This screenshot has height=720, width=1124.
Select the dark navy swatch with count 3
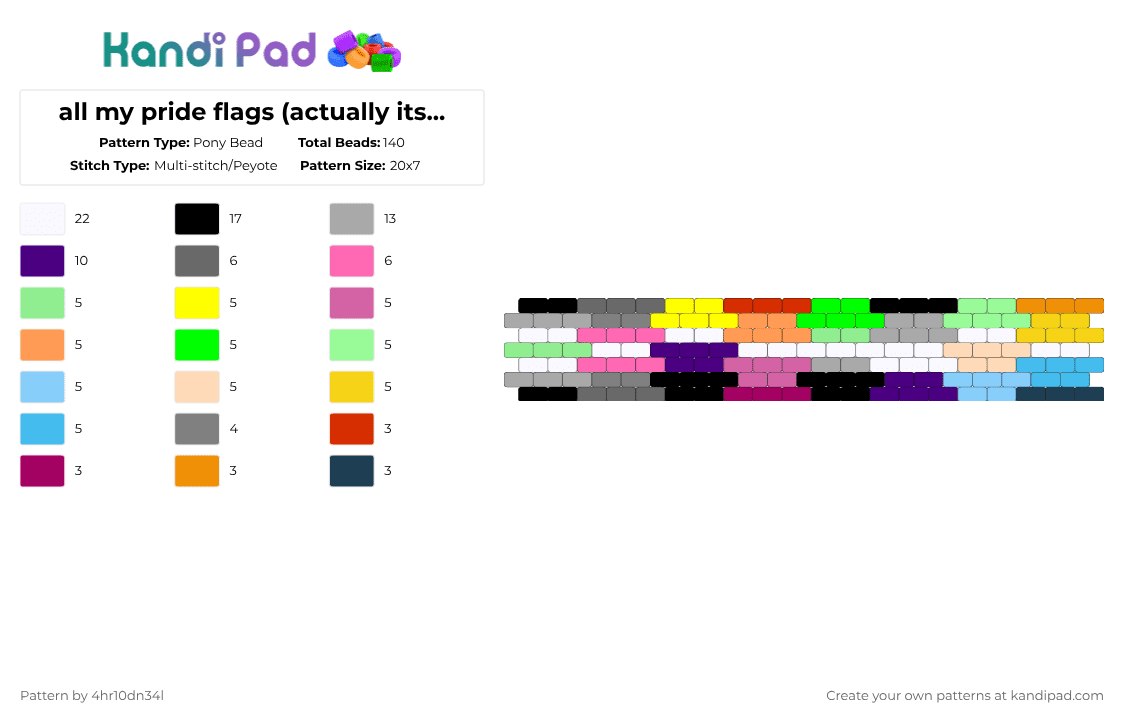click(x=352, y=471)
